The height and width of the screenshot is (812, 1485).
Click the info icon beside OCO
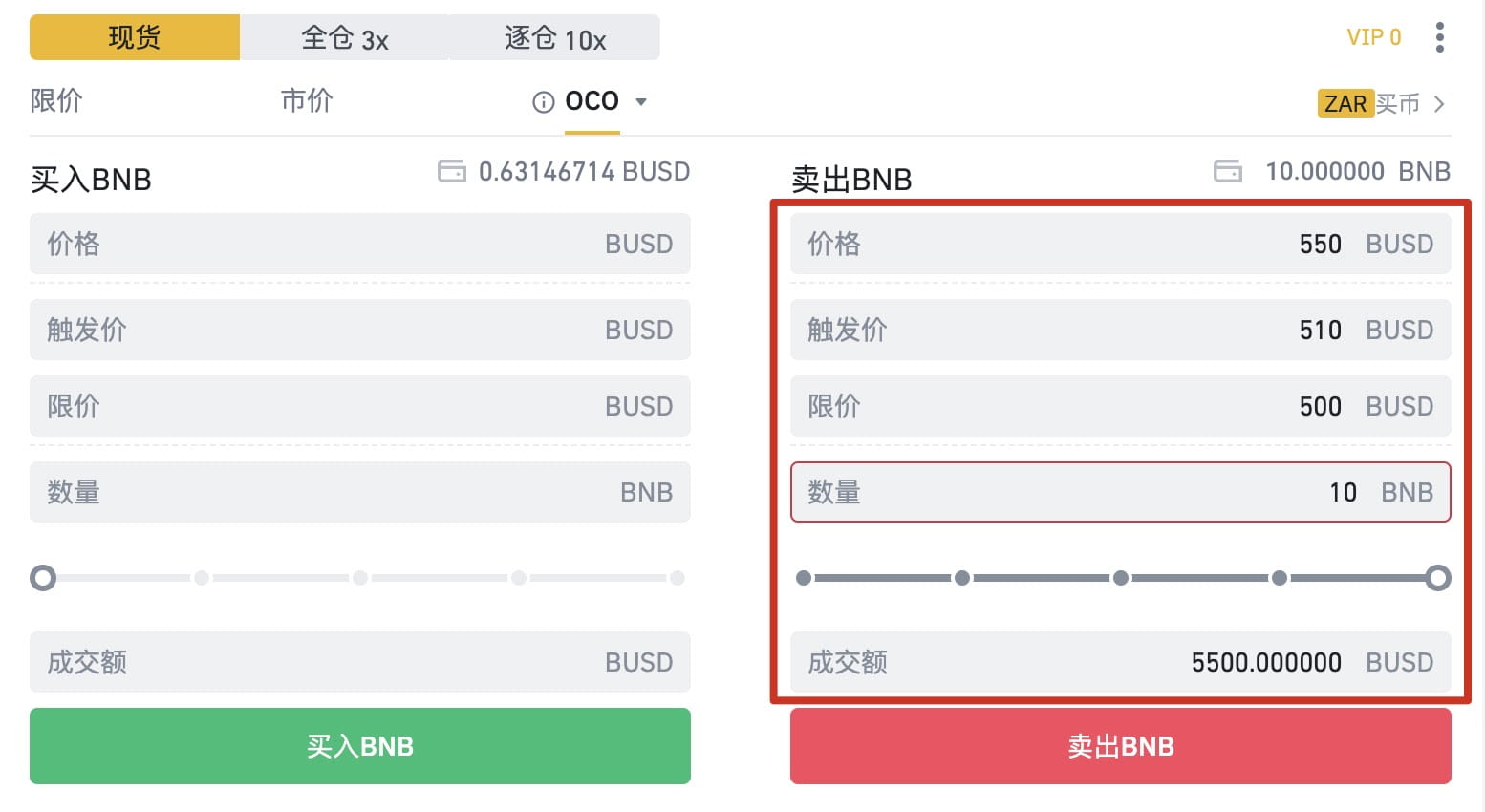pos(543,102)
